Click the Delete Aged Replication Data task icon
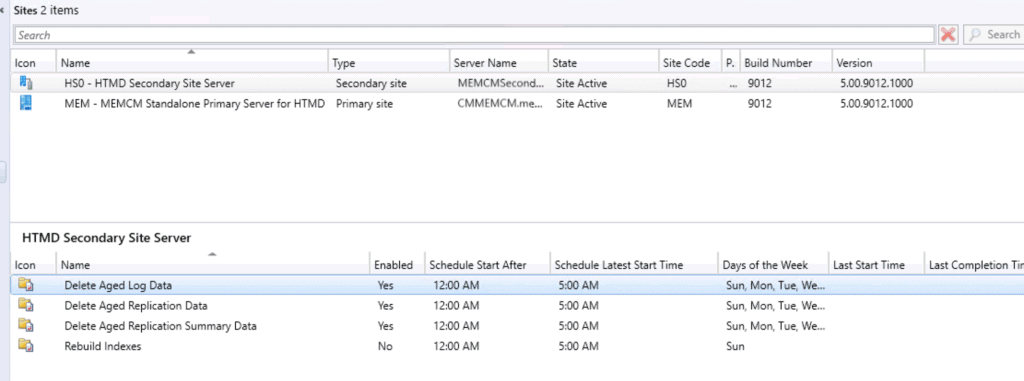Viewport: 1024px width, 381px height. (26, 305)
